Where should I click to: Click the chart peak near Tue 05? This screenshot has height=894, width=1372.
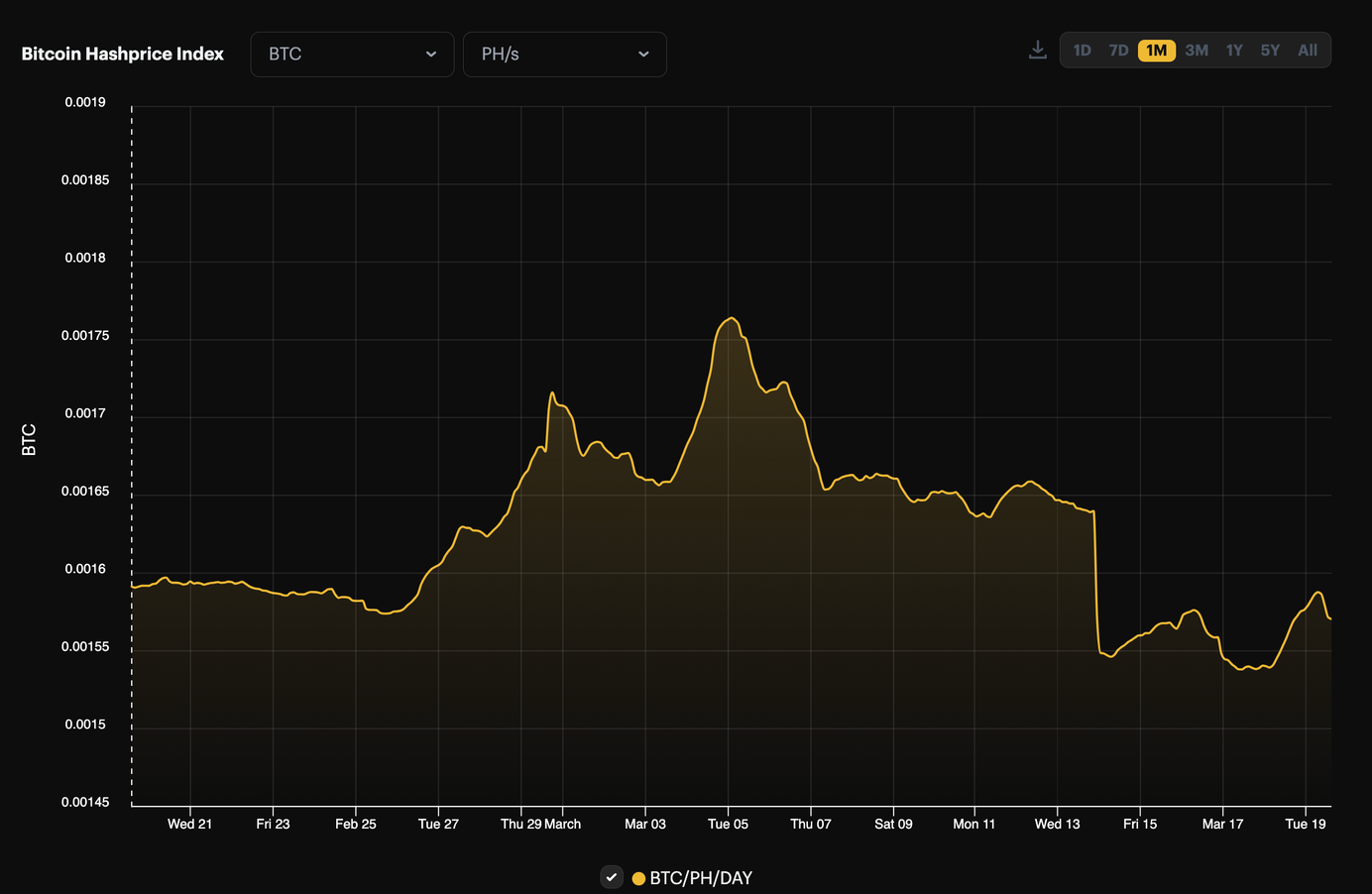point(731,319)
